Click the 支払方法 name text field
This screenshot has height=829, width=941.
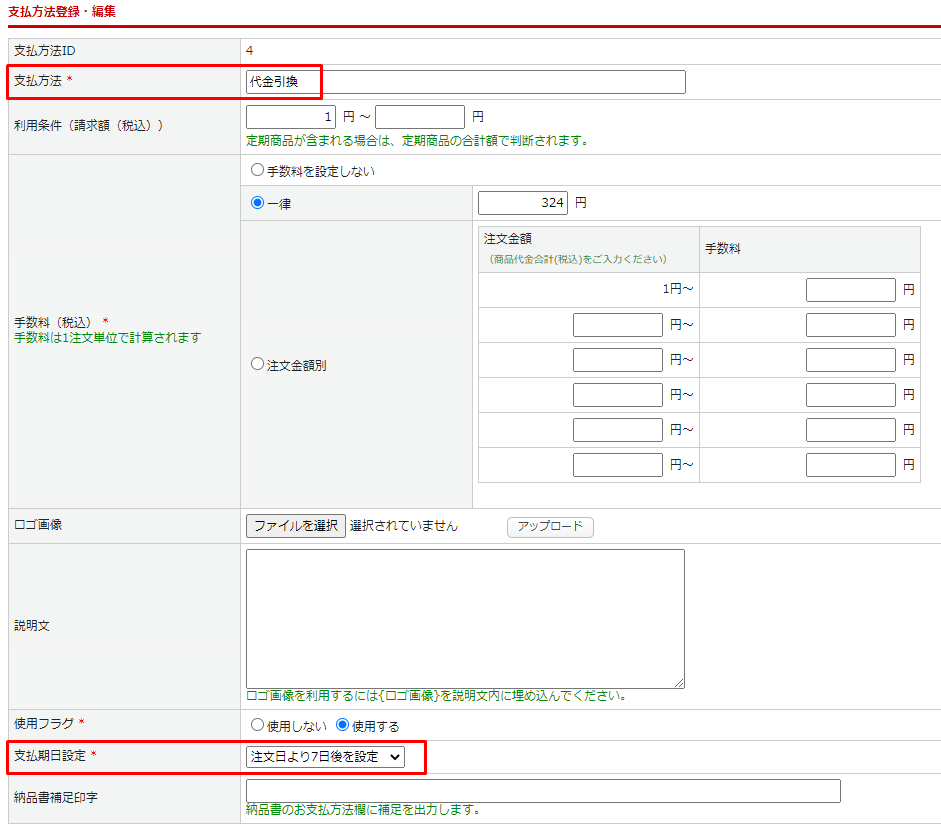pos(465,82)
